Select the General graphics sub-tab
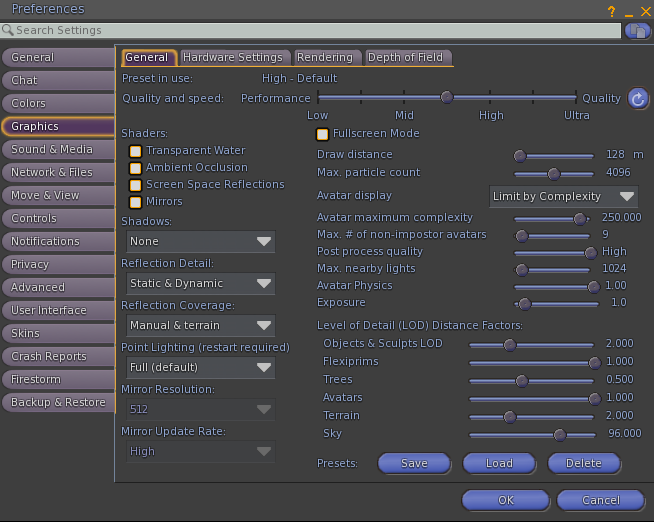Viewport: 654px width, 522px height. coord(147,58)
